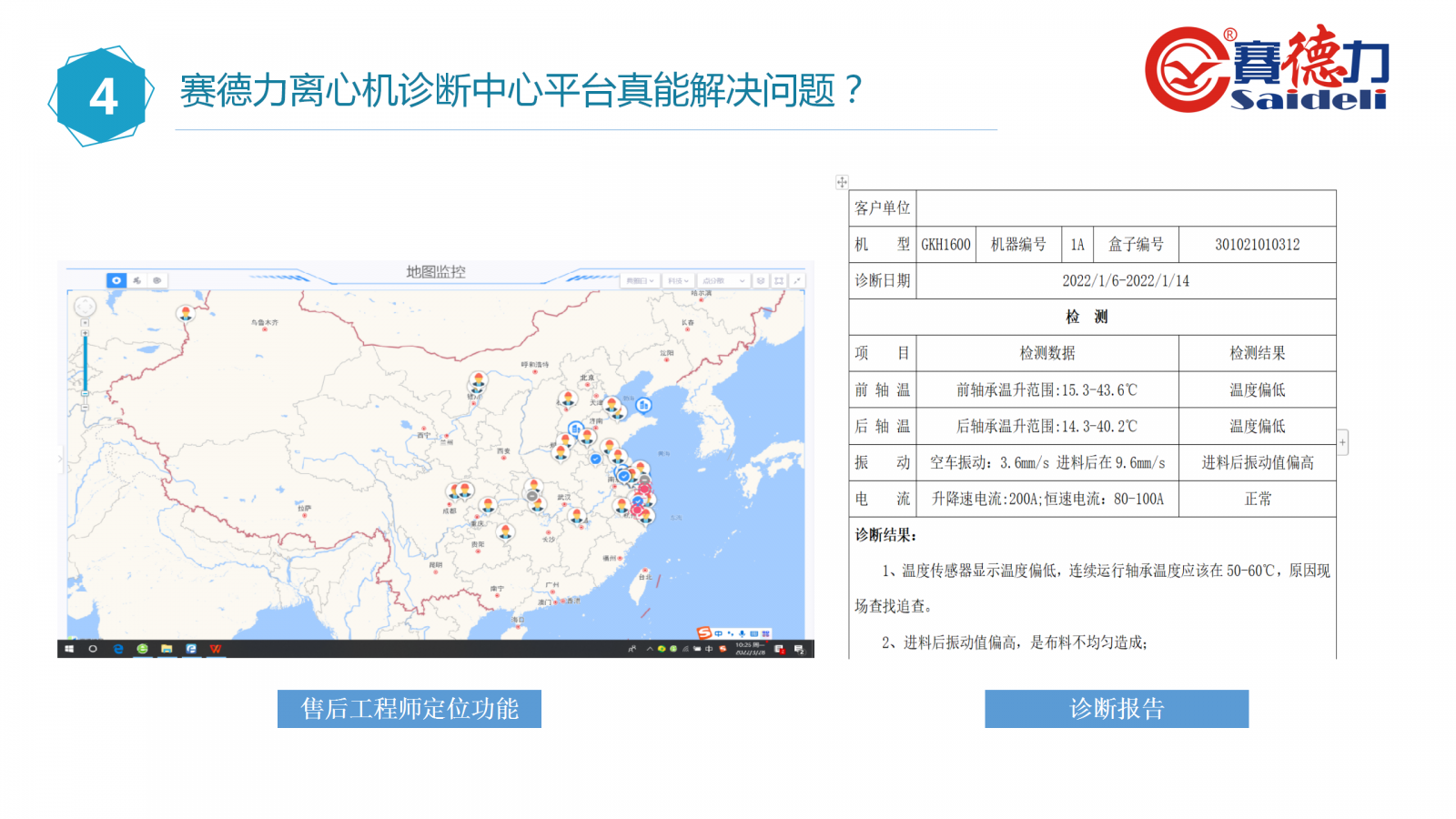Click the 检测 section heading
1456x819 pixels.
1087,317
